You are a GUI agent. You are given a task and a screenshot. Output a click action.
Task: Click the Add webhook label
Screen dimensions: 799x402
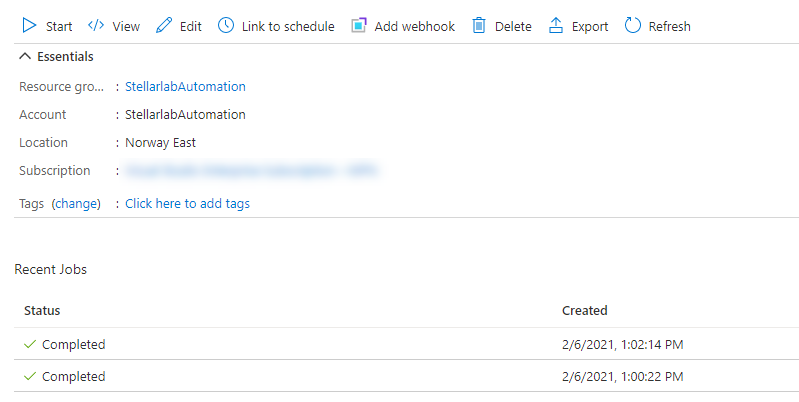click(414, 26)
